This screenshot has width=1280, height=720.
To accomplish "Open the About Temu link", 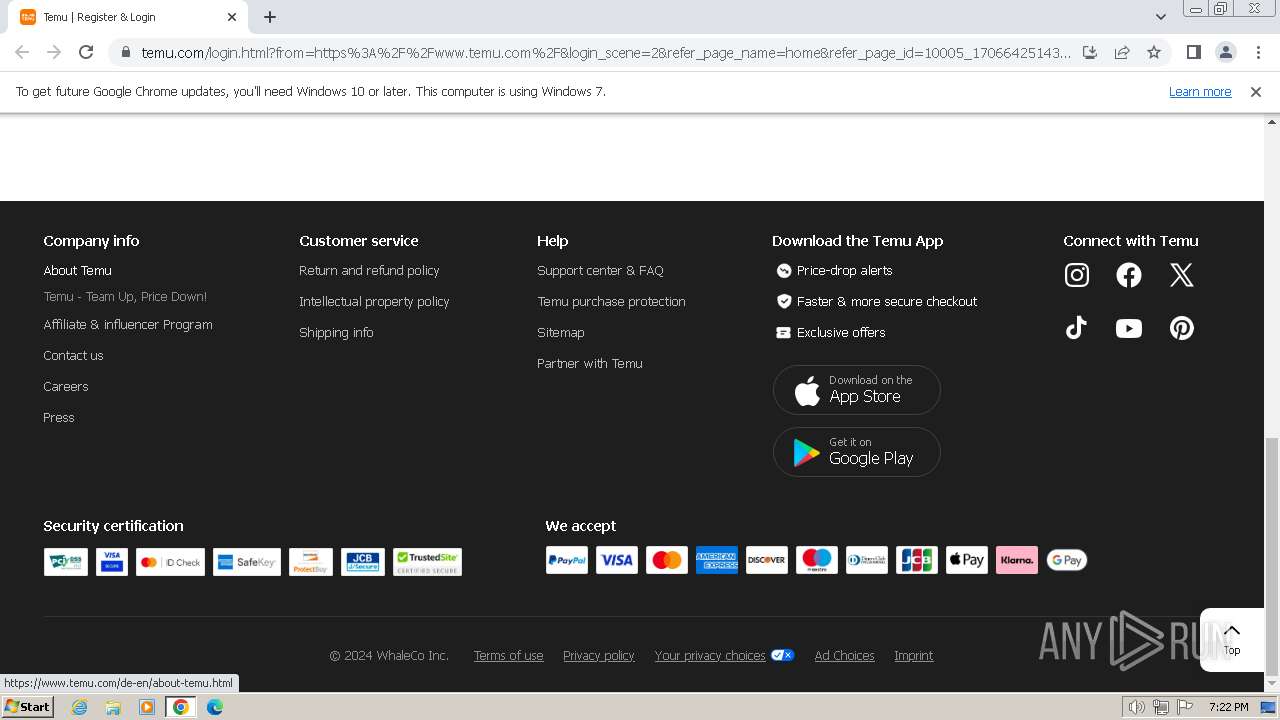I will pos(77,271).
